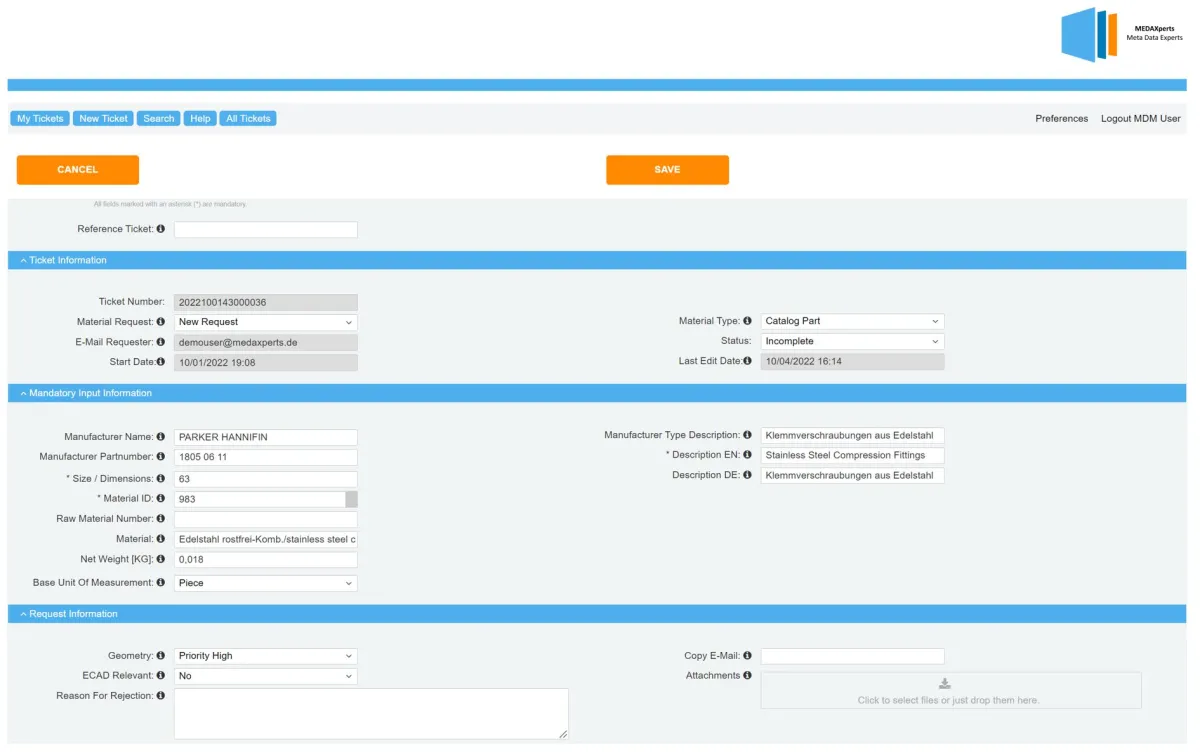
Task: Logout MDM User from the session
Action: 1140,118
